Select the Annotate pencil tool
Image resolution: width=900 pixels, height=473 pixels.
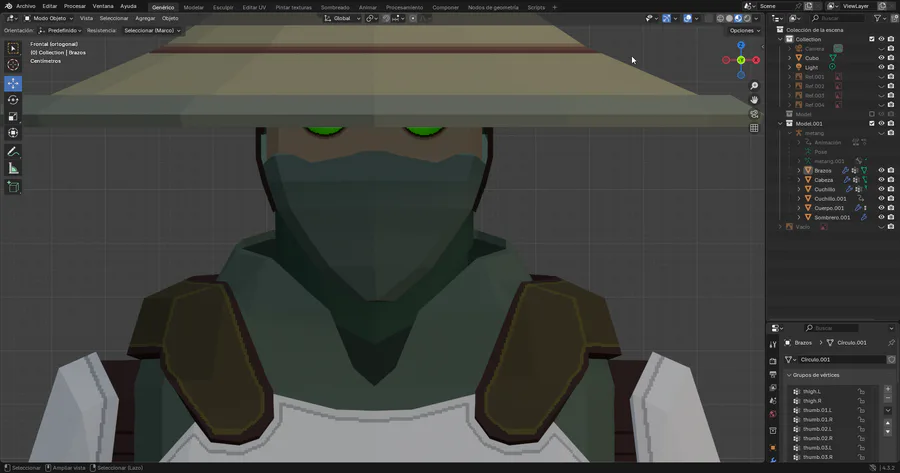click(x=13, y=151)
